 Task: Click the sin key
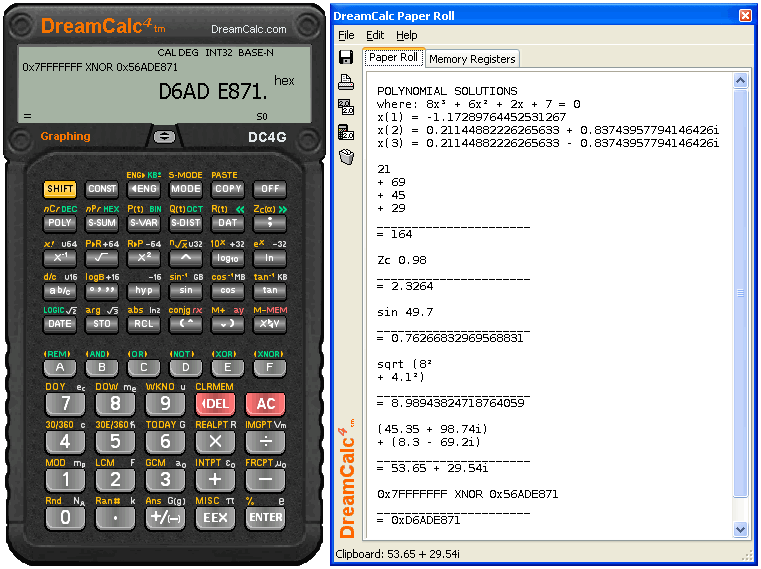click(186, 290)
